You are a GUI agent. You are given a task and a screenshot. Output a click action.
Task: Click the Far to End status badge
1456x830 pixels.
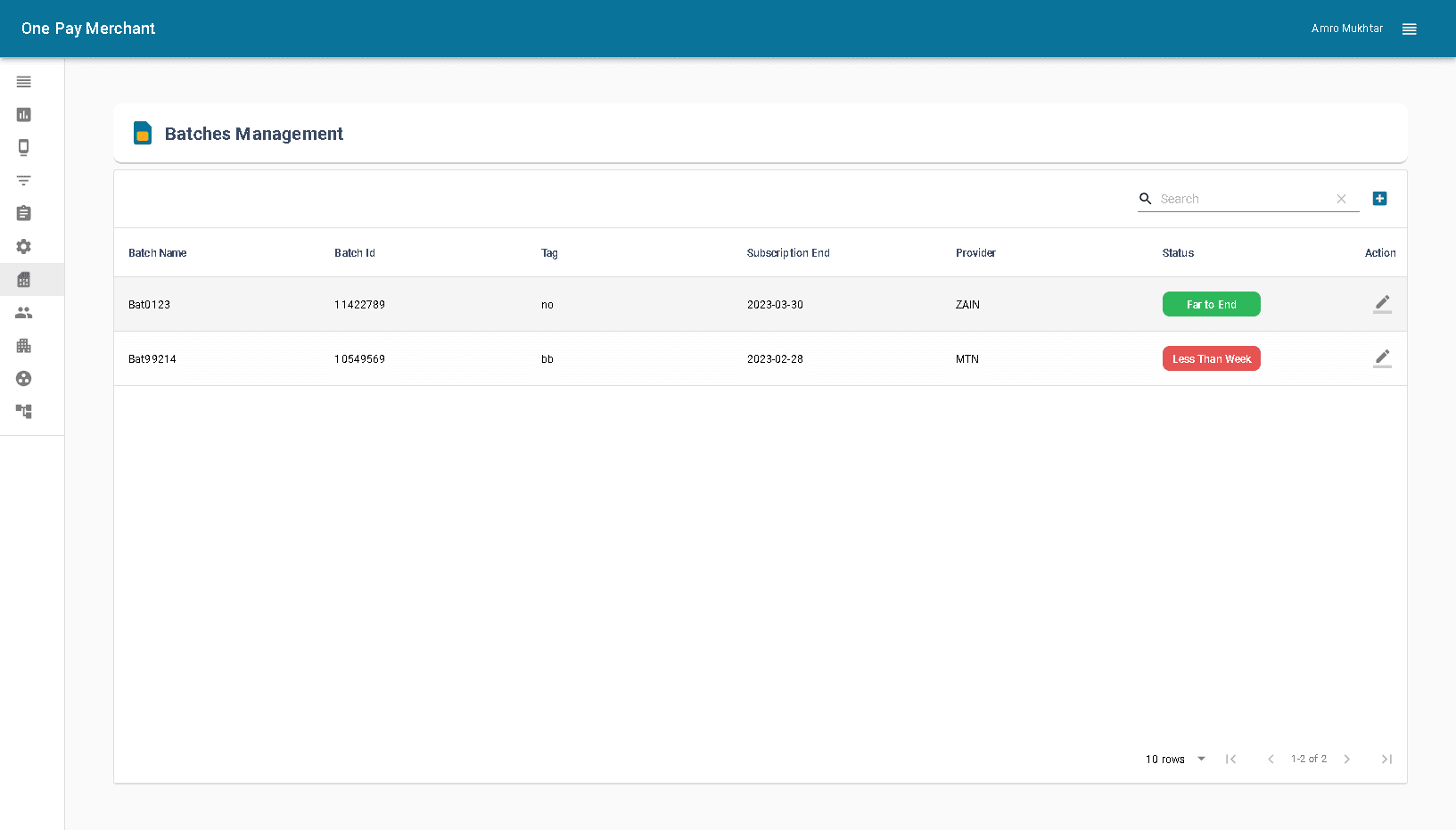pos(1211,304)
